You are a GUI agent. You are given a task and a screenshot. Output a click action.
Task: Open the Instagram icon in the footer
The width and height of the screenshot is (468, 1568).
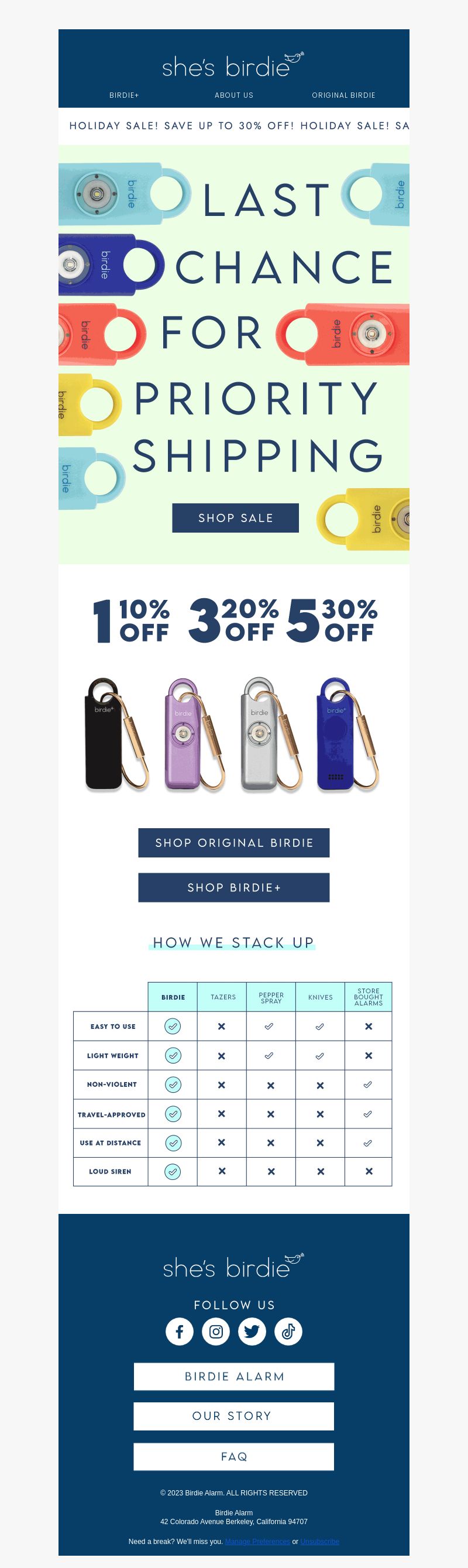(x=215, y=1331)
